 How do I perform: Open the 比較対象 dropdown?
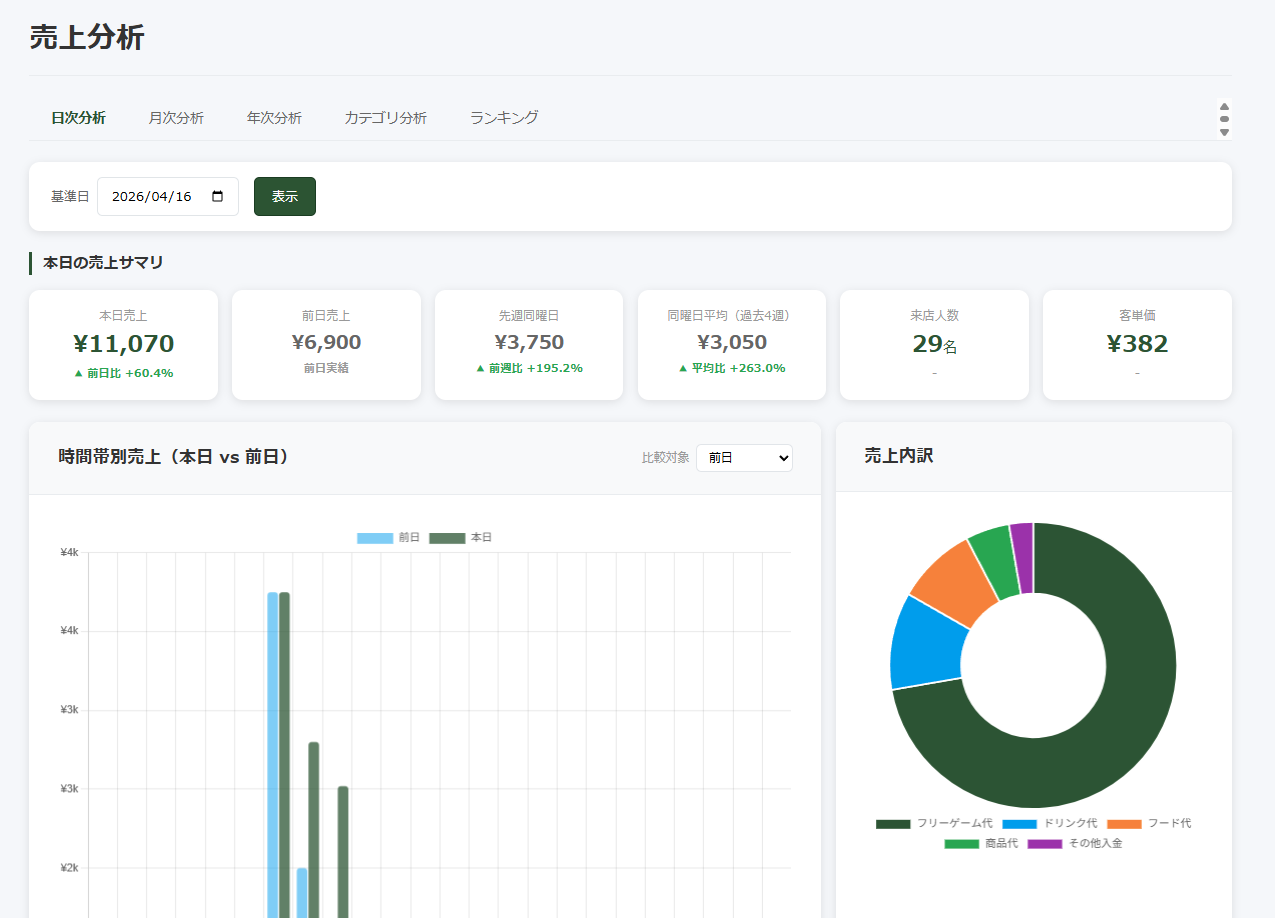pyautogui.click(x=744, y=458)
